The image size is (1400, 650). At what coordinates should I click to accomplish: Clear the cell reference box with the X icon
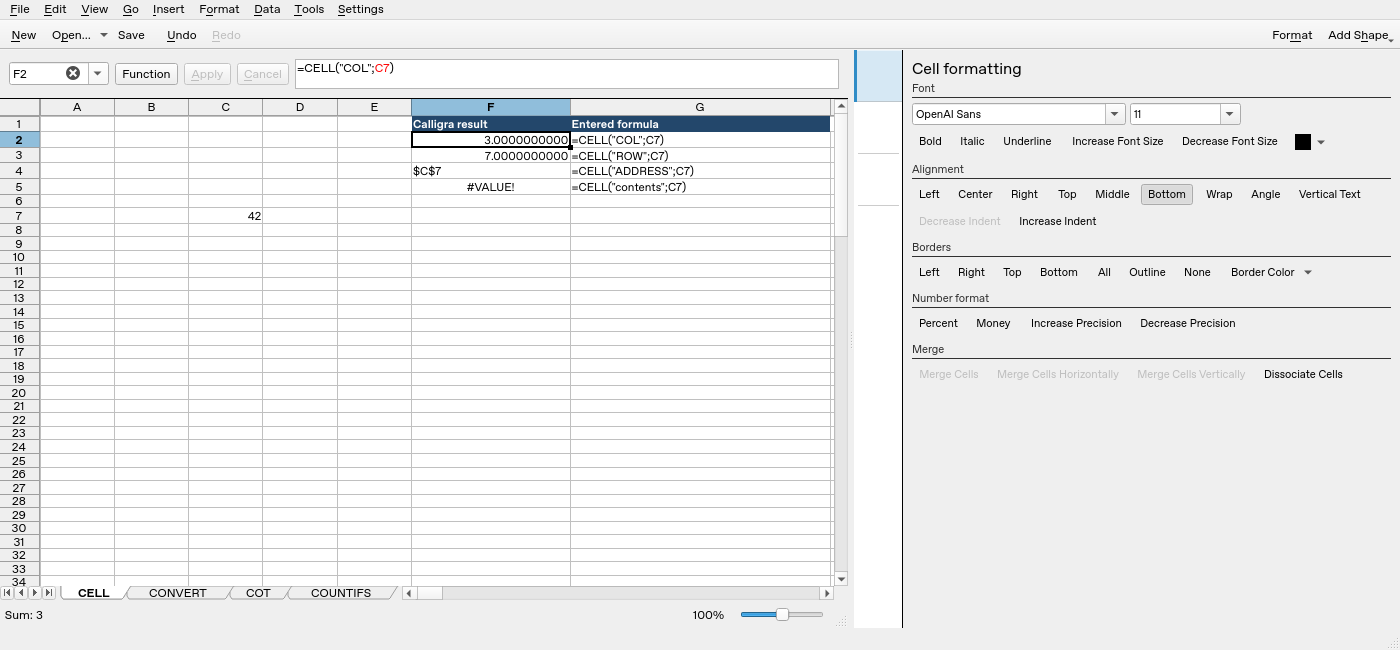73,73
